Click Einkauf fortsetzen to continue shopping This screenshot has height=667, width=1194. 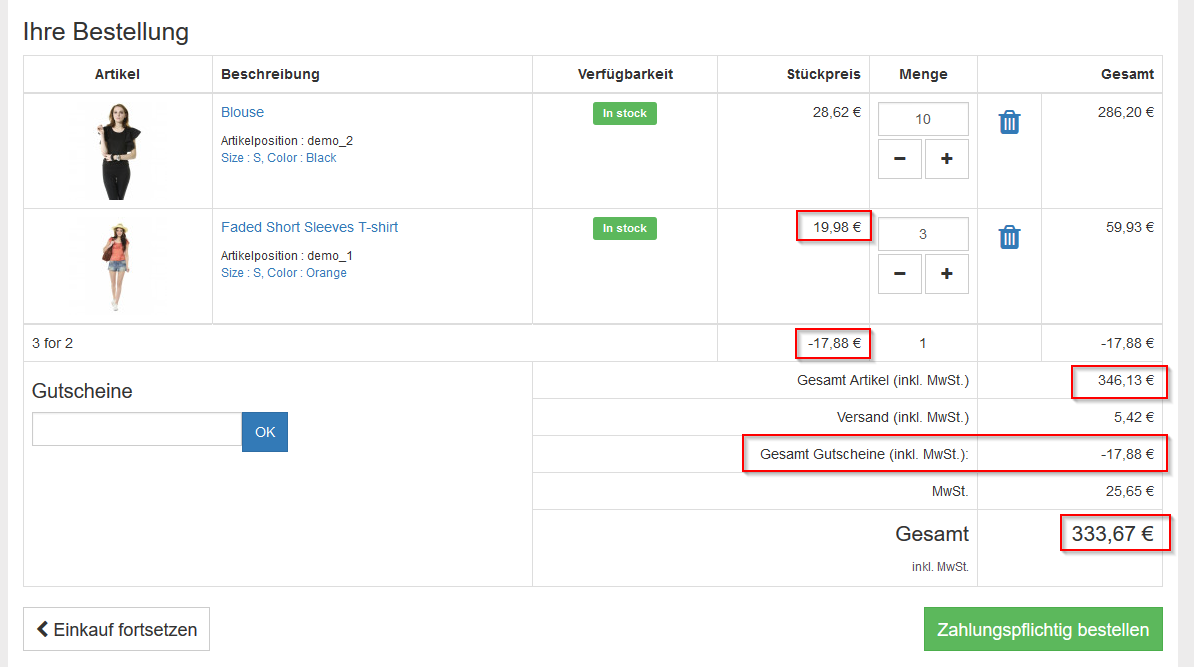(x=116, y=630)
